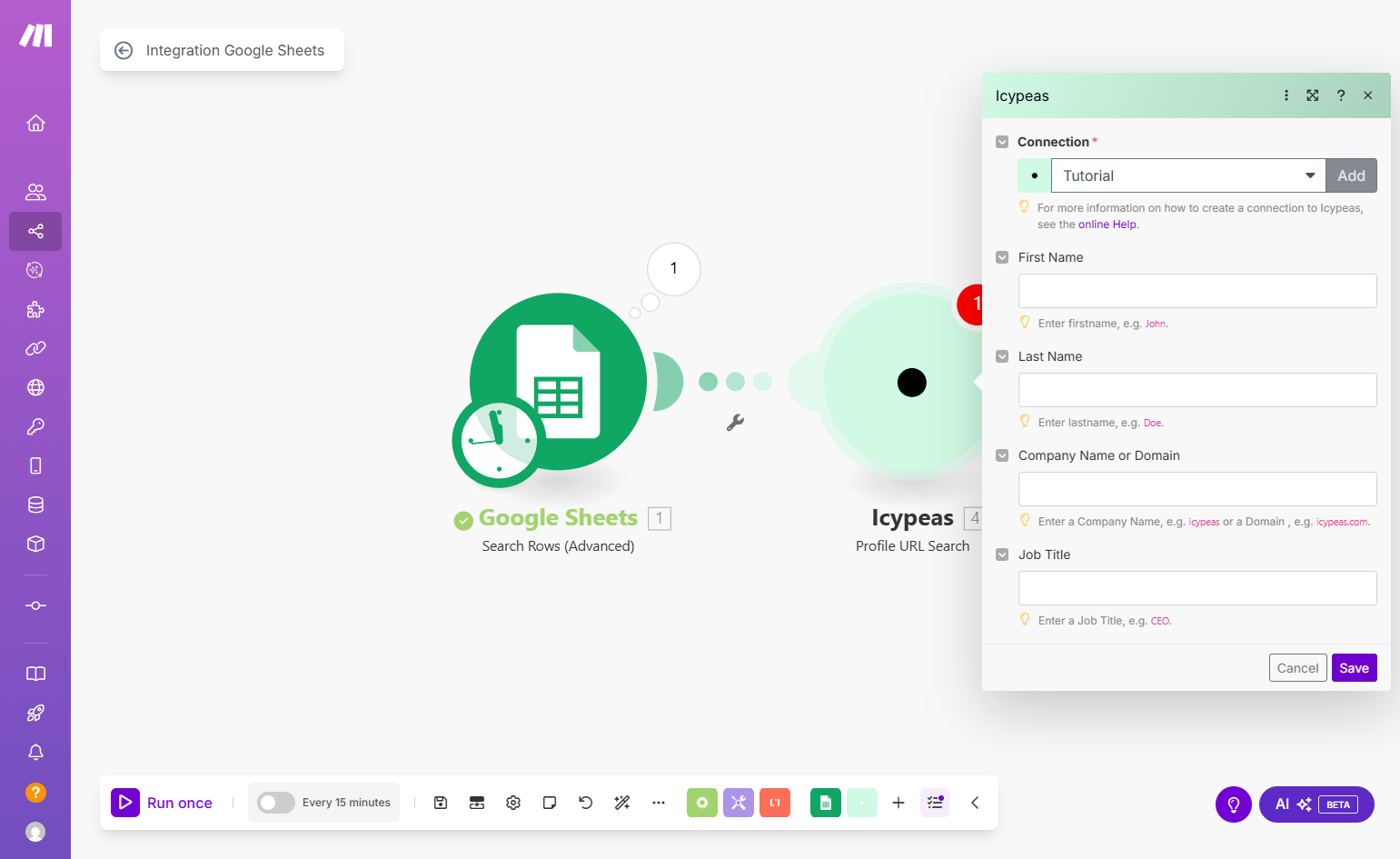Open the Tutorial connection dropdown
Image resolution: width=1400 pixels, height=859 pixels.
[x=1188, y=175]
